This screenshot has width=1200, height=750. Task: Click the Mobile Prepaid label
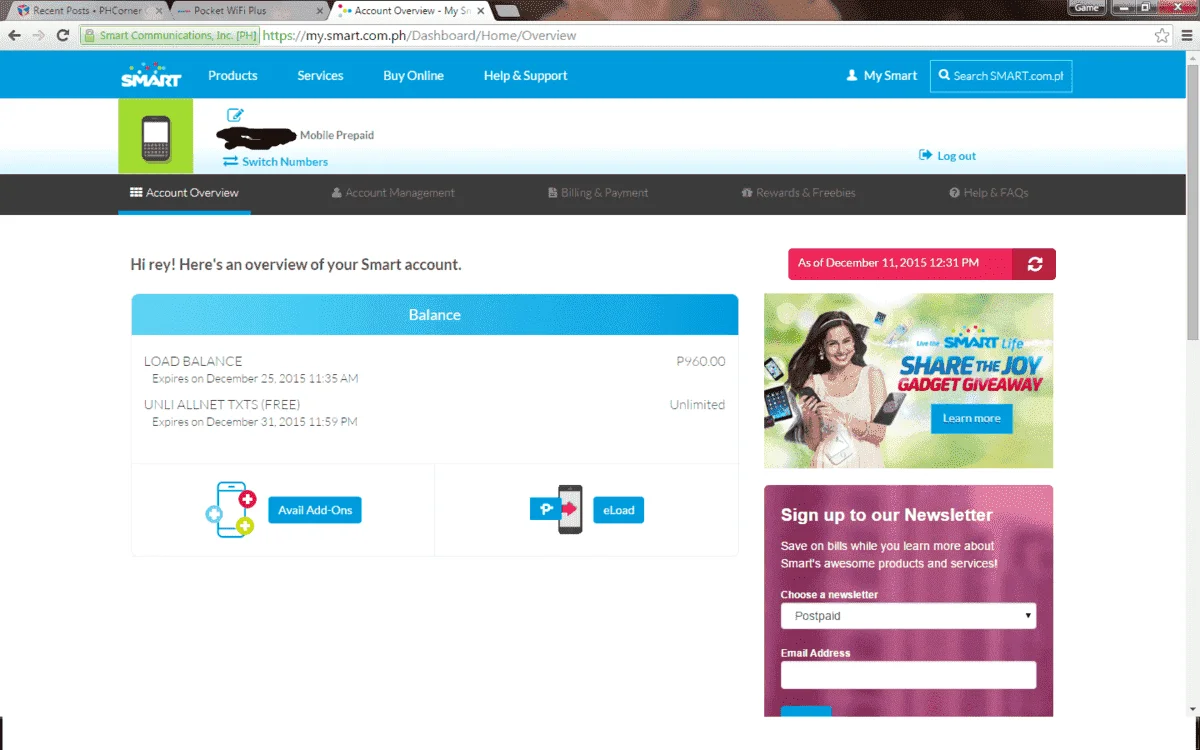pos(337,135)
